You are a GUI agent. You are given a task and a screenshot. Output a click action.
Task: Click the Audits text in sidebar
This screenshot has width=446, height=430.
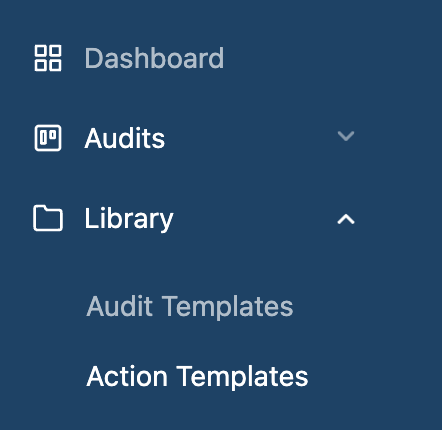click(125, 138)
